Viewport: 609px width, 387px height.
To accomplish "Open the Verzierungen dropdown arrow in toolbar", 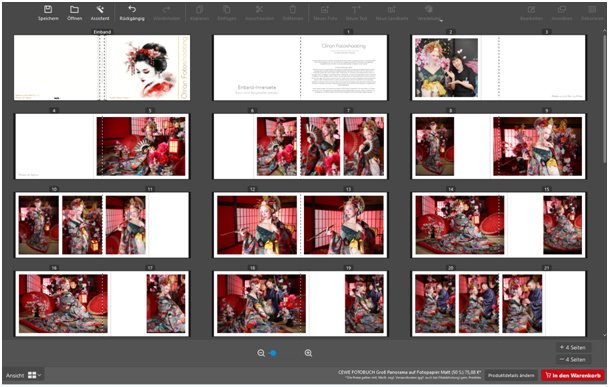I will [x=441, y=19].
